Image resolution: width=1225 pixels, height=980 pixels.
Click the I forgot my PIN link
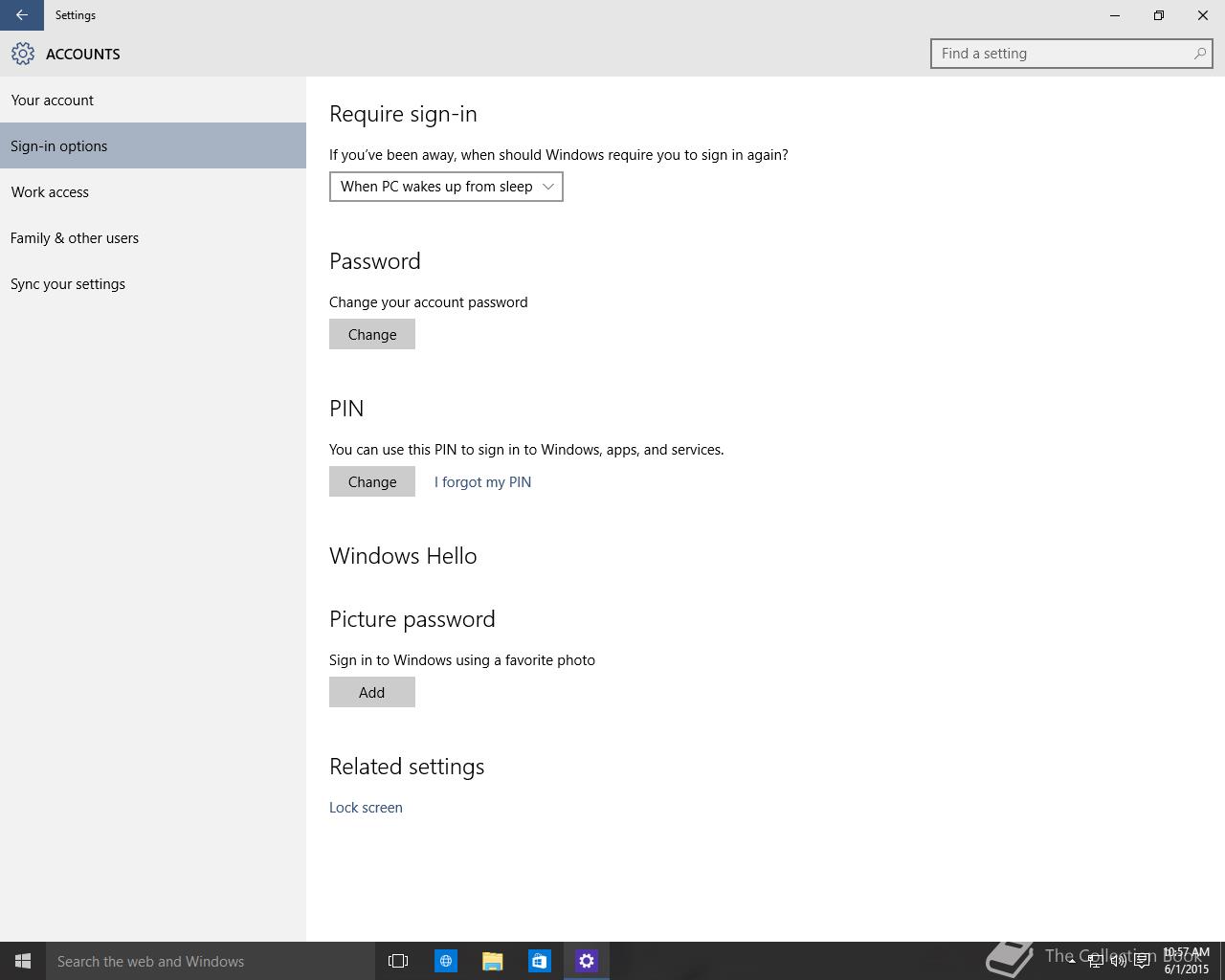[x=482, y=481]
